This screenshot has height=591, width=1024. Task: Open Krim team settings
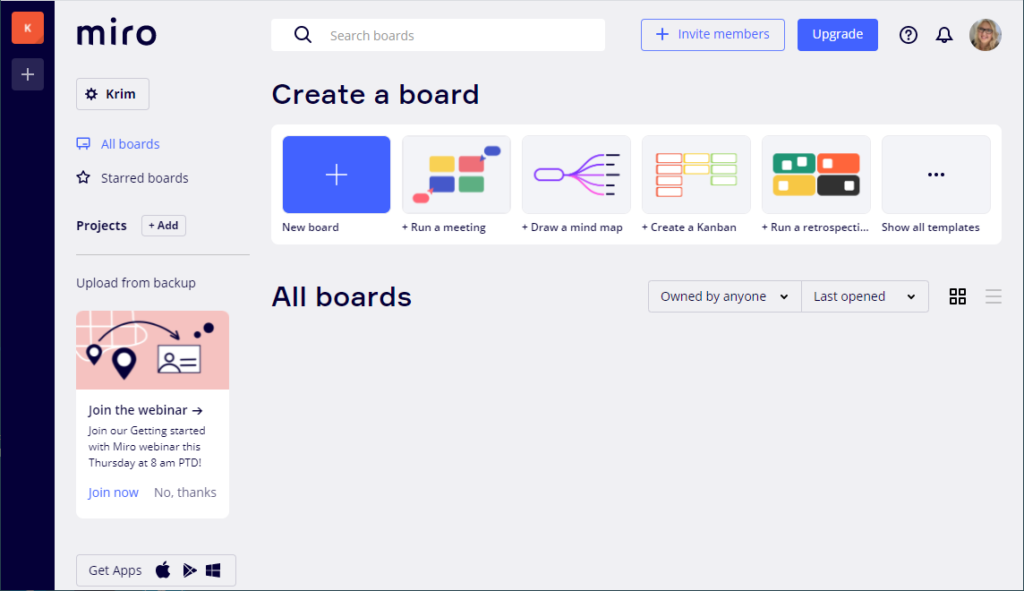pyautogui.click(x=112, y=94)
